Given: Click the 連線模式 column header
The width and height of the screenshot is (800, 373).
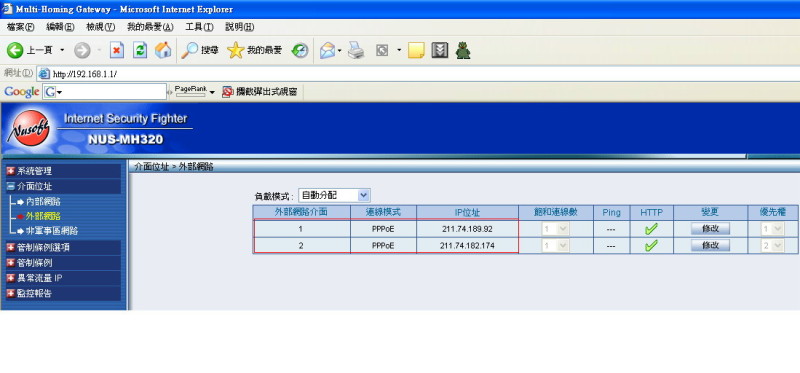Looking at the screenshot, I should point(383,212).
